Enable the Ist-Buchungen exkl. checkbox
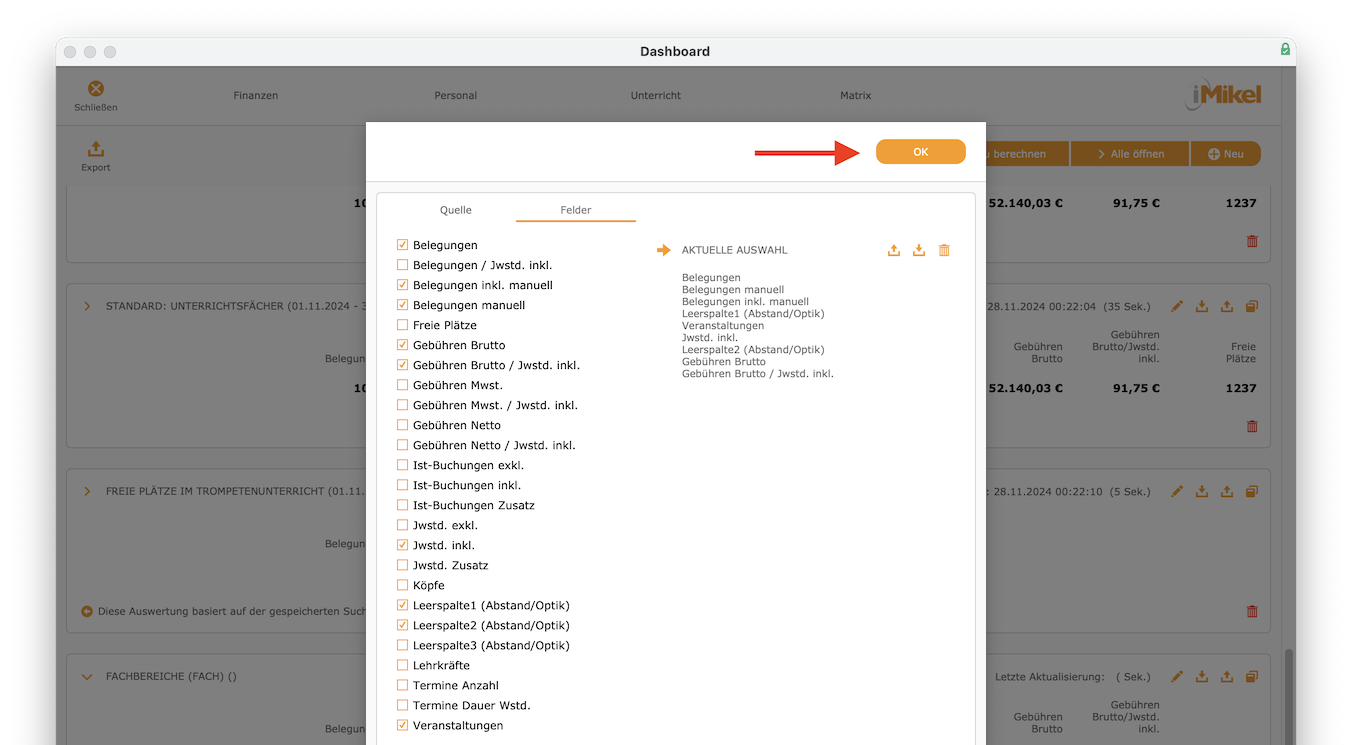 [x=402, y=465]
